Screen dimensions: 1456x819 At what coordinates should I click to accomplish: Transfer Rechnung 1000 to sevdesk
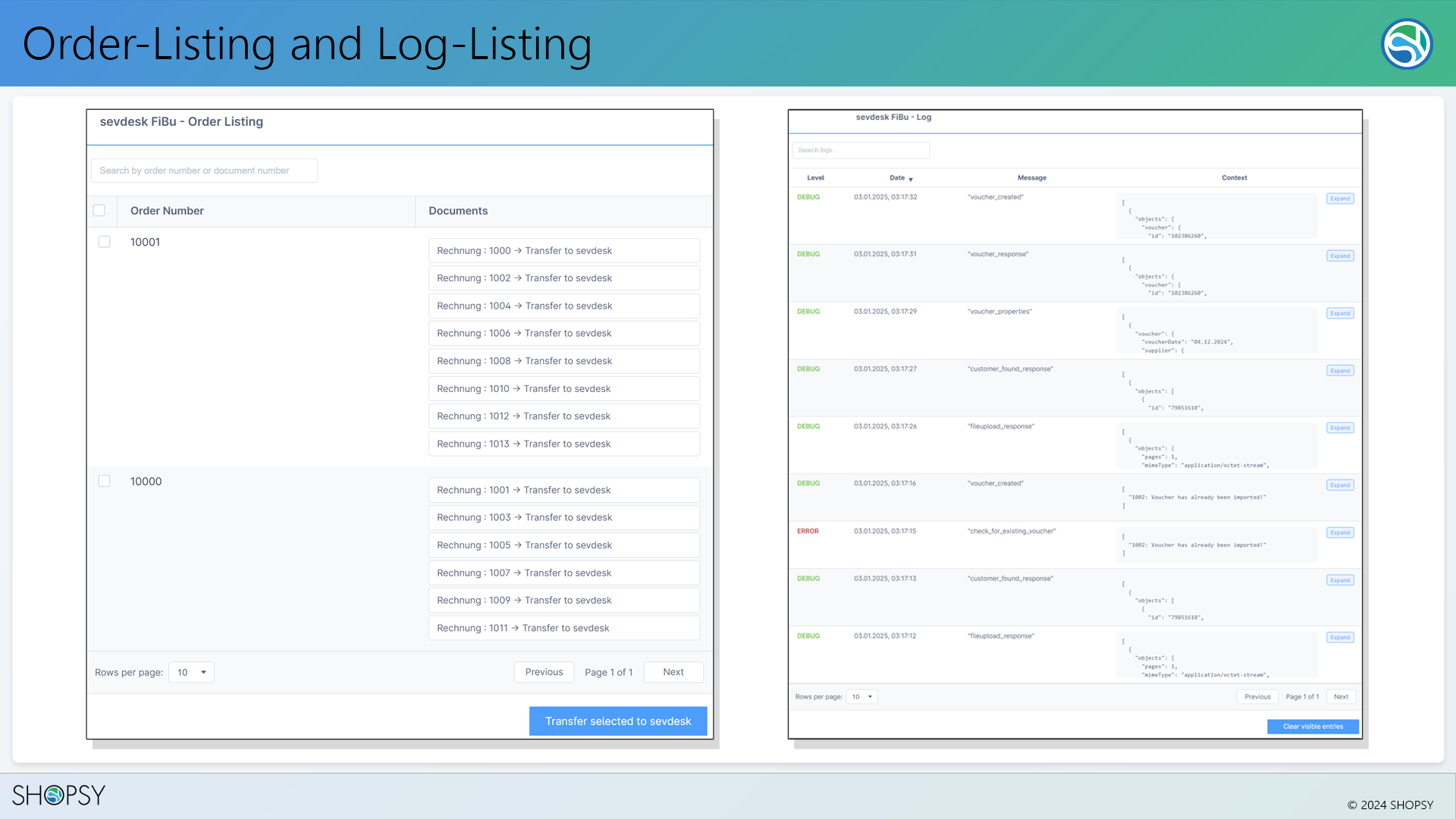563,251
